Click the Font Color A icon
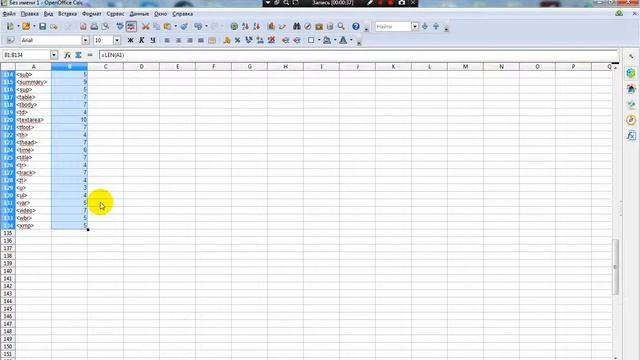 [343, 40]
